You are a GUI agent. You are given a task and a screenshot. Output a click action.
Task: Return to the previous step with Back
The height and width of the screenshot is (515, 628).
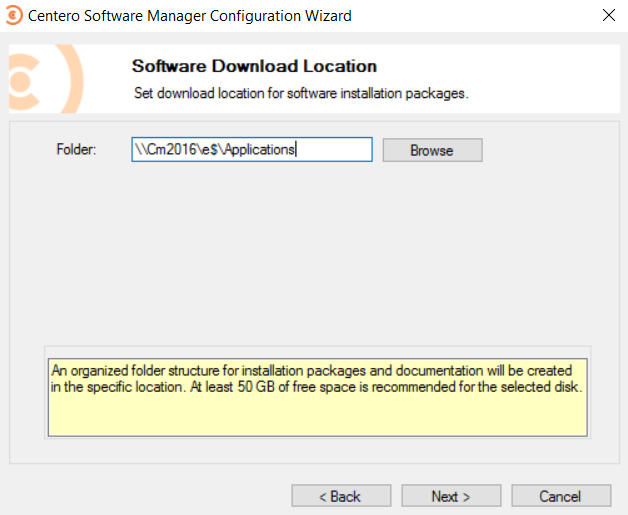tap(341, 496)
